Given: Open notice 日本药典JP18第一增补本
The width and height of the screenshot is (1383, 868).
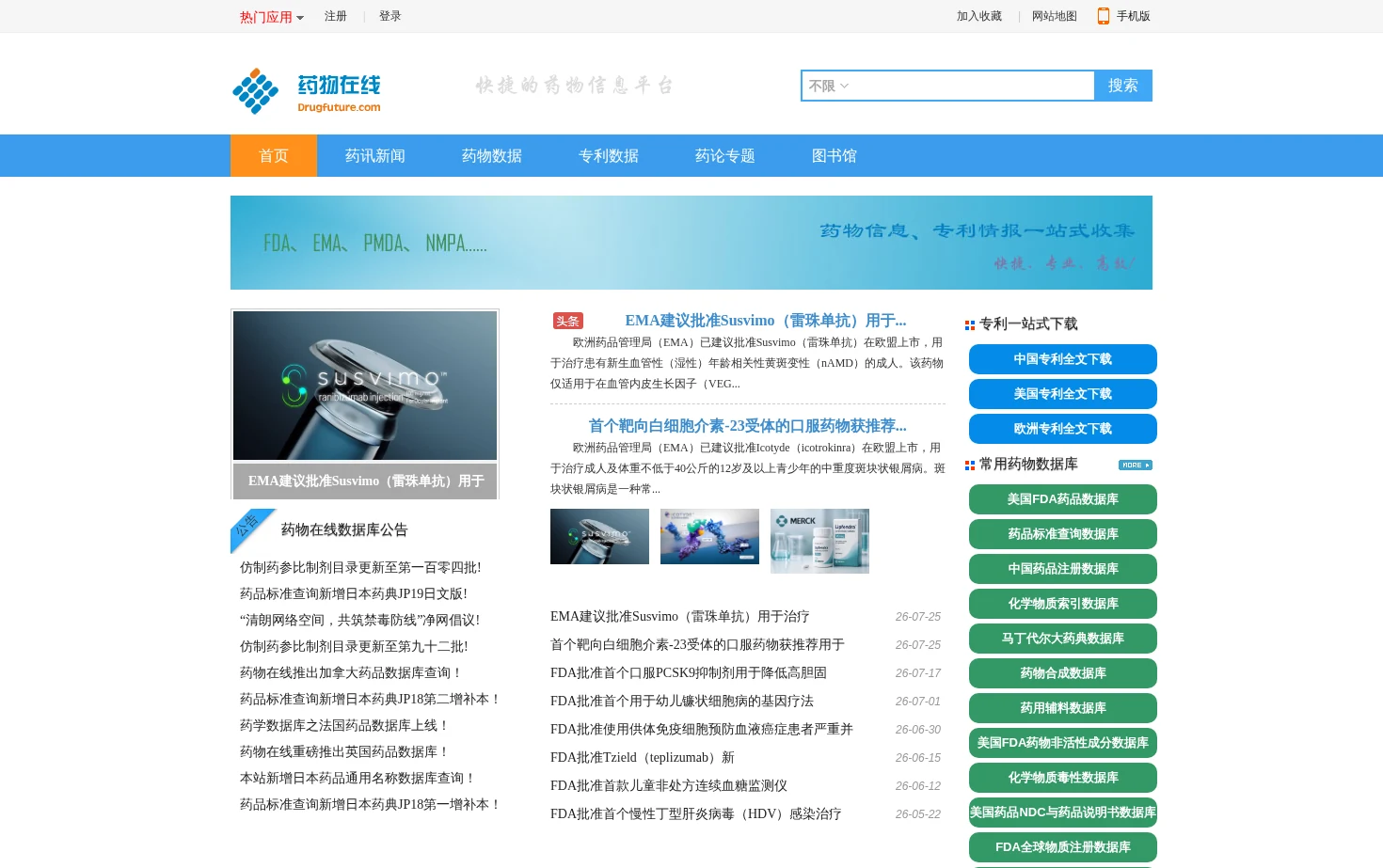Looking at the screenshot, I should [x=371, y=805].
